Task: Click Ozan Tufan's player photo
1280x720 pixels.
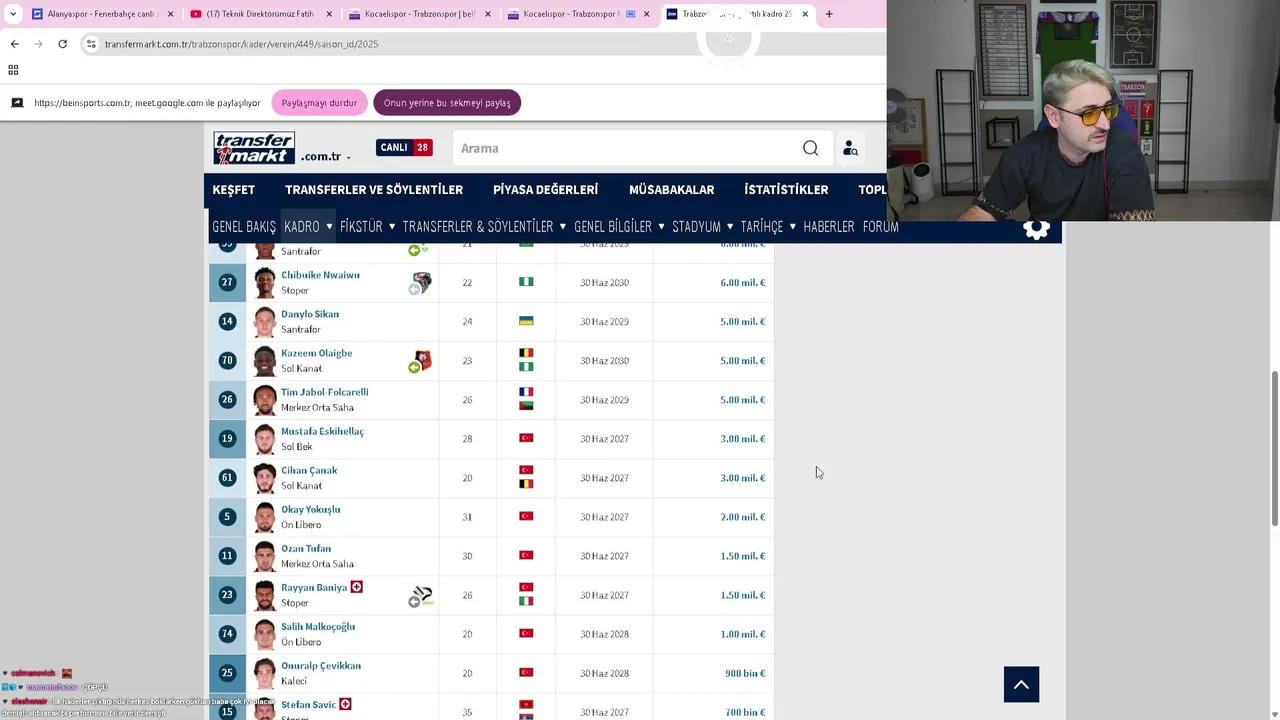Action: coord(264,556)
